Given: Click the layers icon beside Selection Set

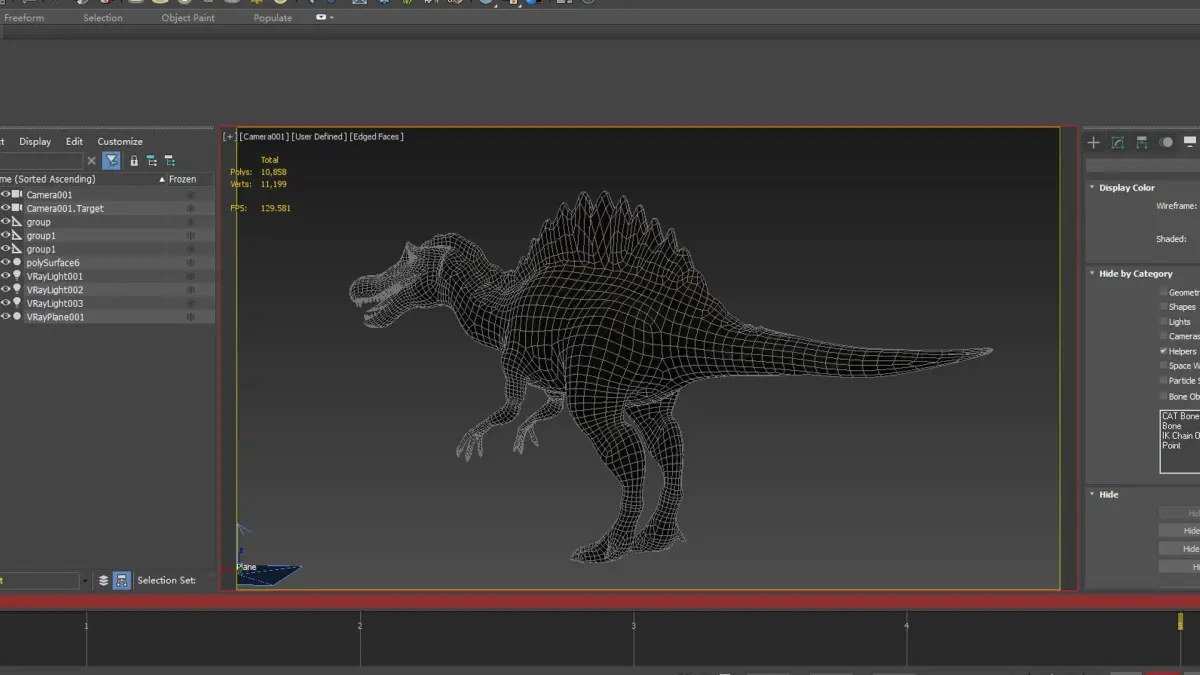Looking at the screenshot, I should pos(103,580).
